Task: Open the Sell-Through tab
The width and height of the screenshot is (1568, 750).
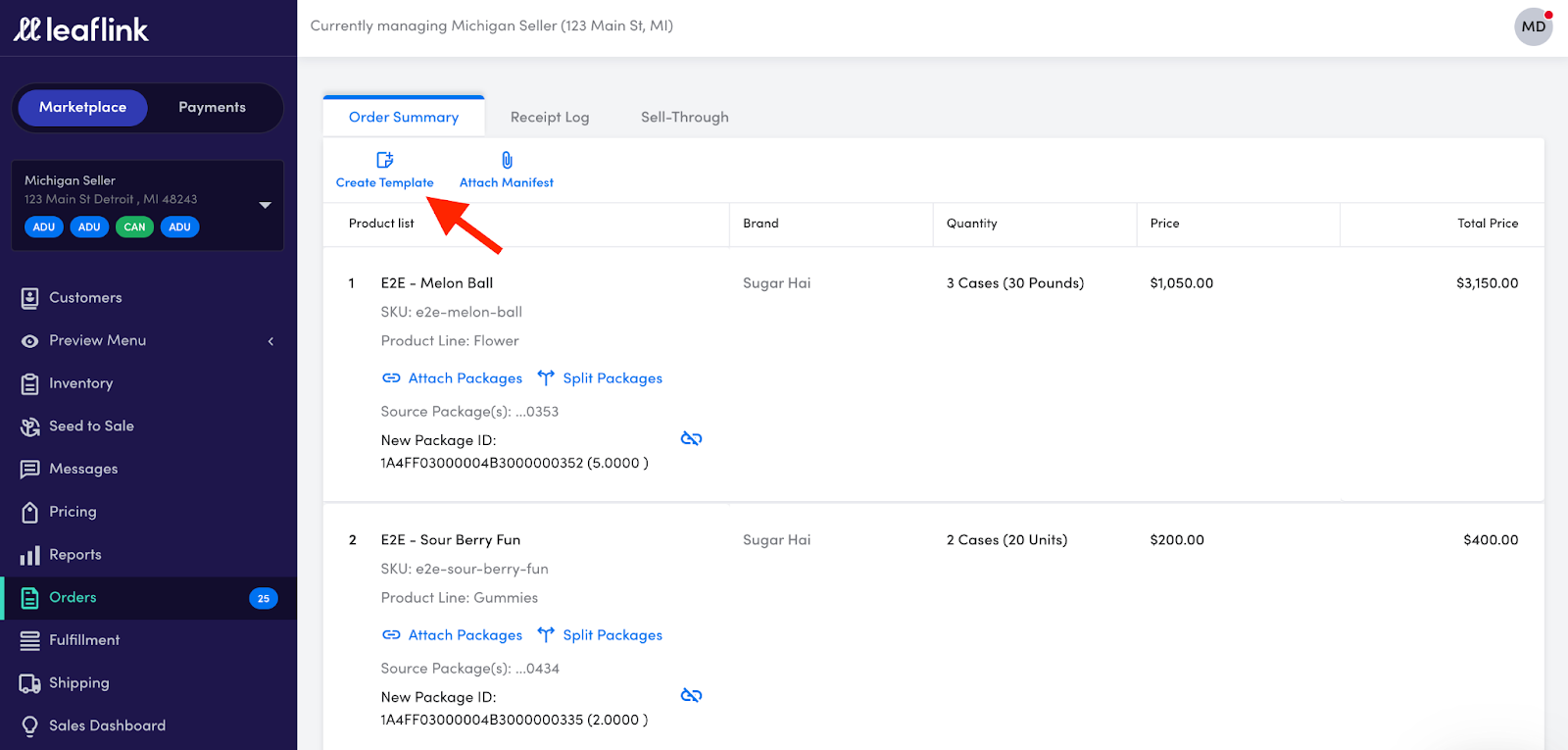Action: tap(685, 117)
